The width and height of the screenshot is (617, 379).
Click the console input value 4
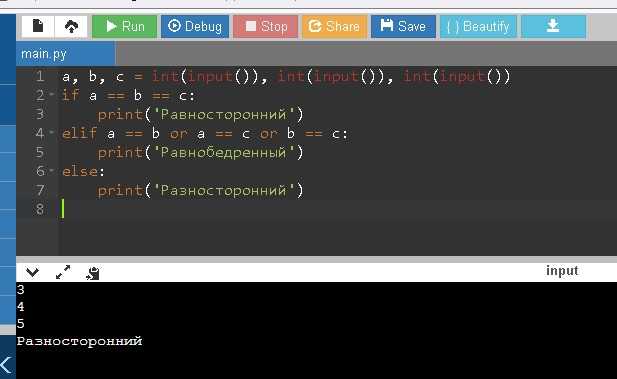(x=20, y=307)
